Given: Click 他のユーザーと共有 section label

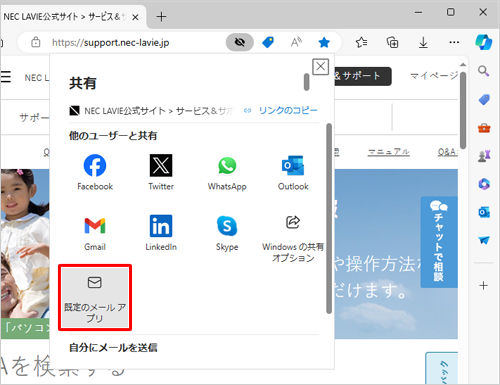Looking at the screenshot, I should pyautogui.click(x=113, y=136).
